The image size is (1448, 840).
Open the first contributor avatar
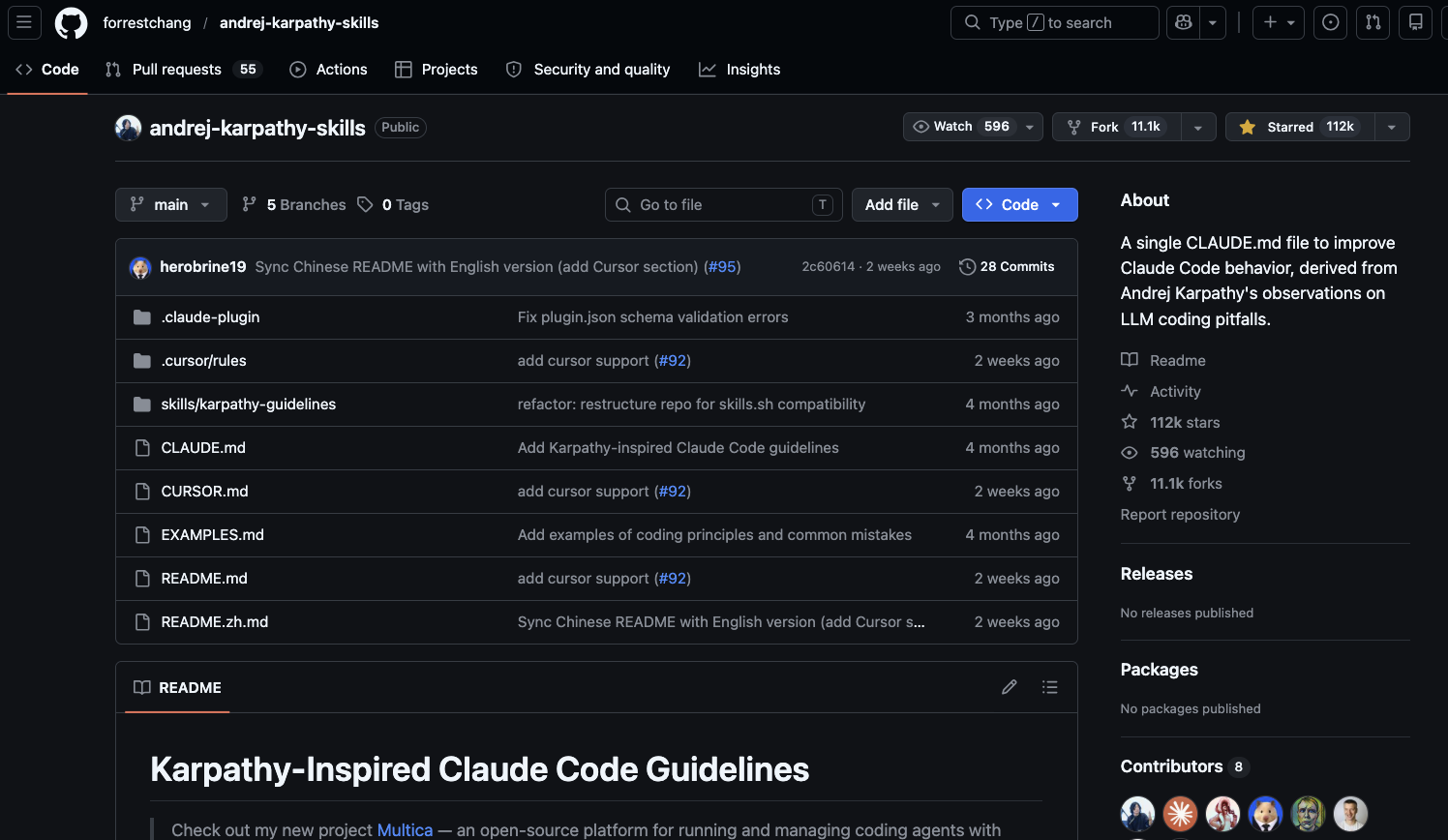coord(1138,814)
